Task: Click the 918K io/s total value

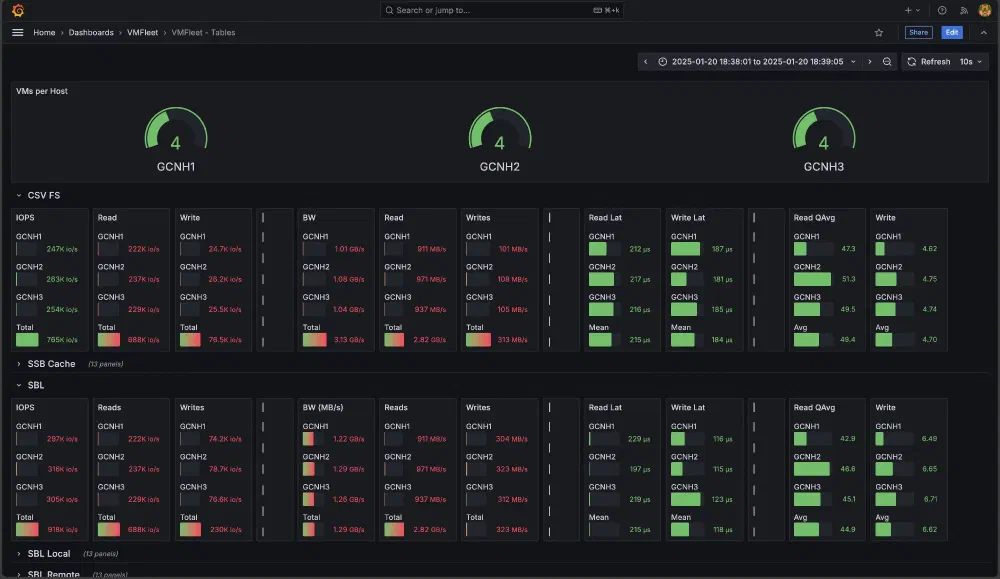Action: pyautogui.click(x=62, y=530)
